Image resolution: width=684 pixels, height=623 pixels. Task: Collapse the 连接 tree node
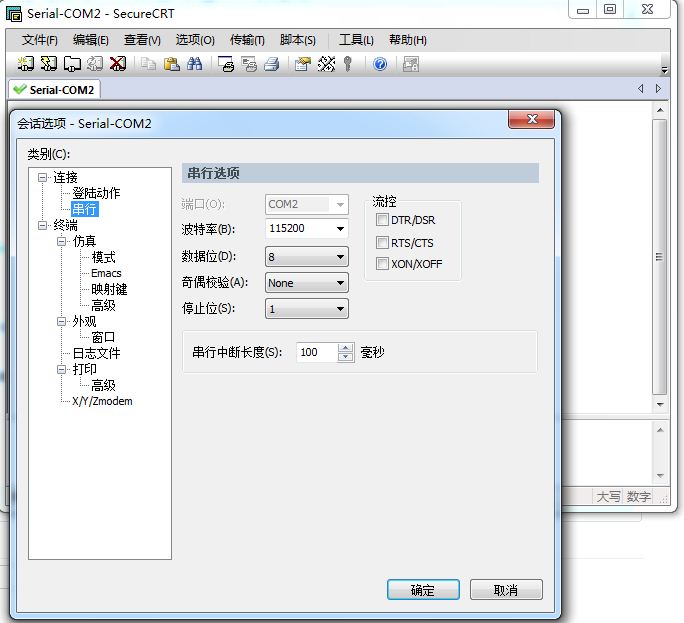42,177
